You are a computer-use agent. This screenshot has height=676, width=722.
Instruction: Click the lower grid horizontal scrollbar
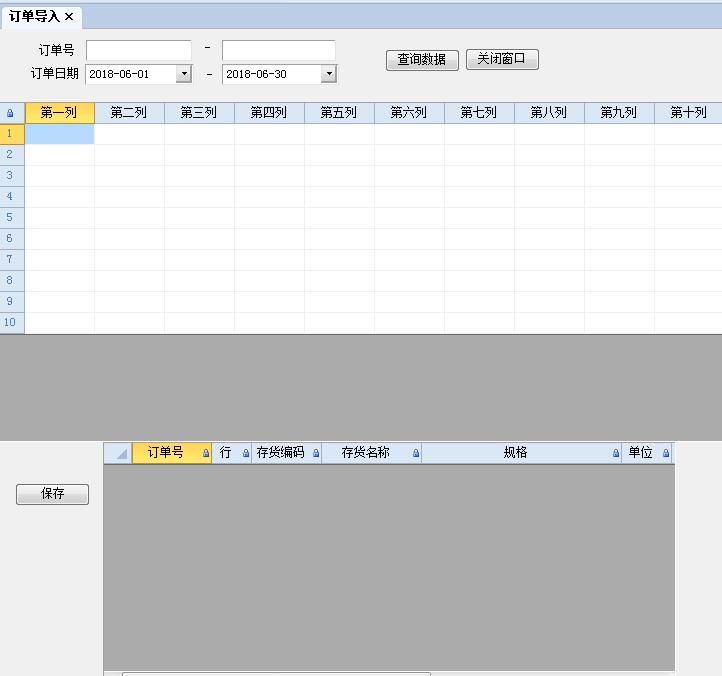(x=276, y=674)
